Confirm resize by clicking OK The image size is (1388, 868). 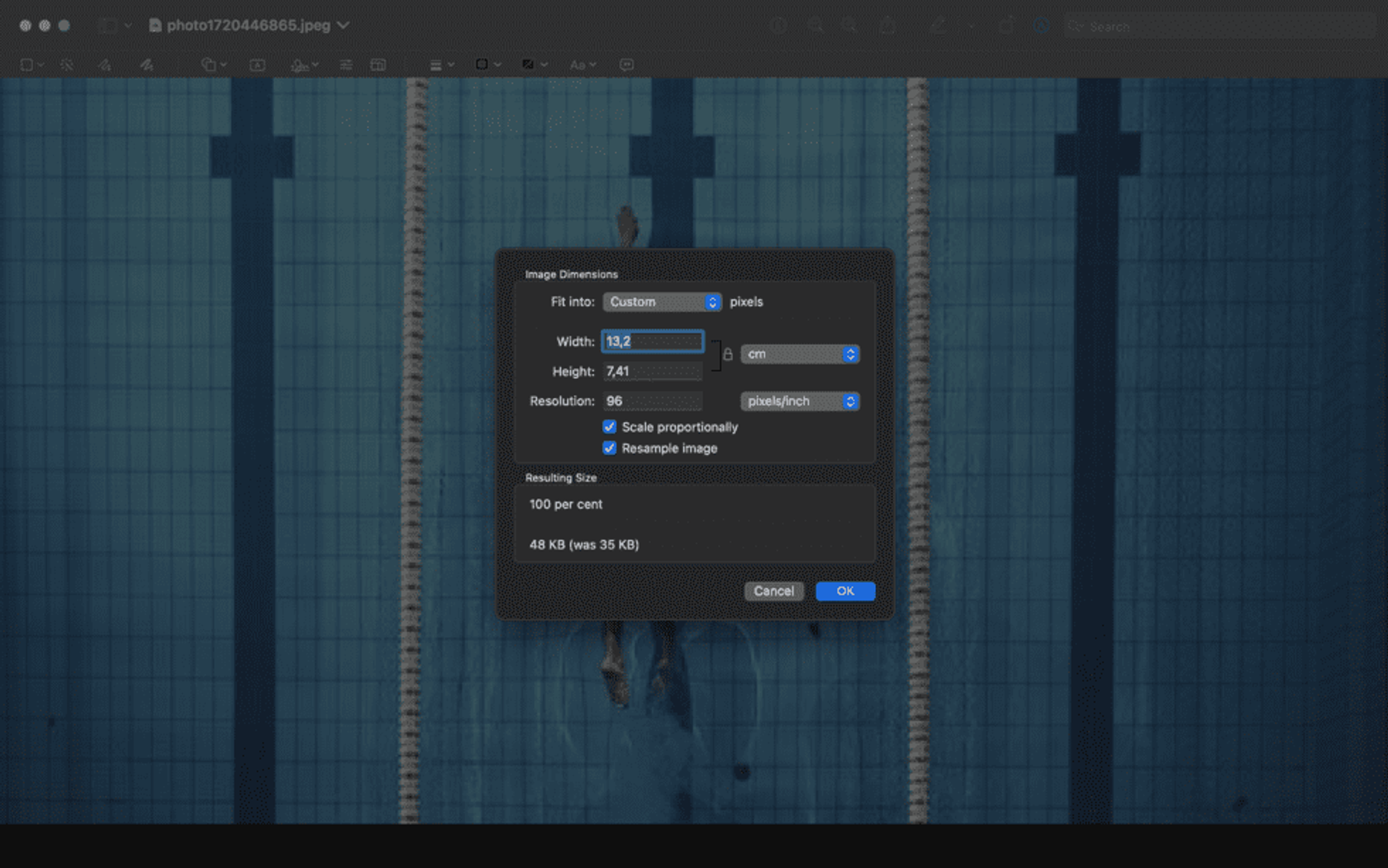click(844, 591)
